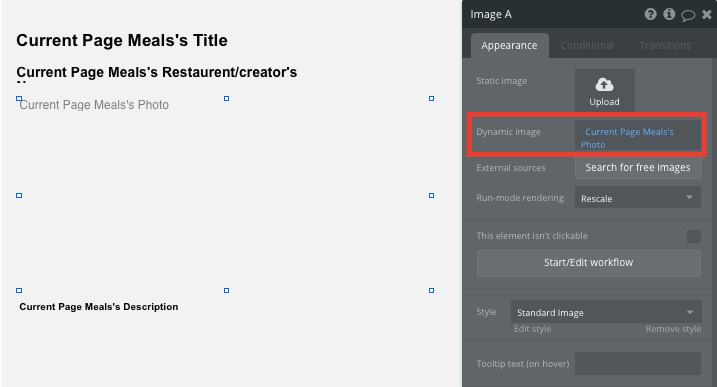Open the Run-mode rendering Rescale dropdown
This screenshot has height=387, width=717.
pos(637,198)
